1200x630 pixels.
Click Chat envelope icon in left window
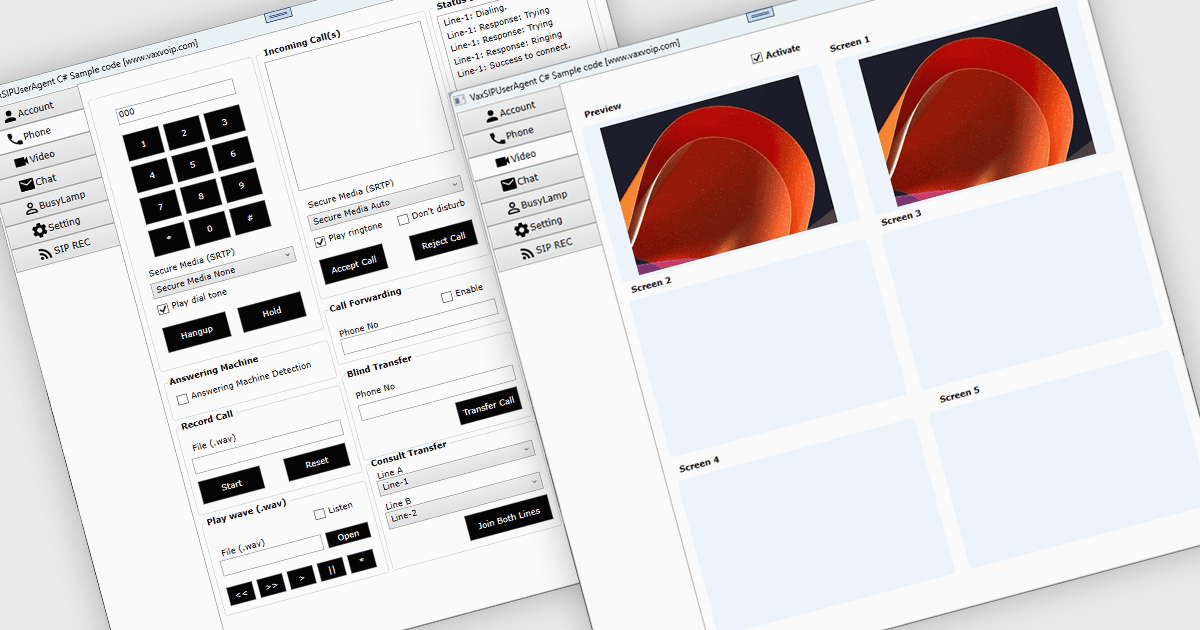pyautogui.click(x=26, y=184)
